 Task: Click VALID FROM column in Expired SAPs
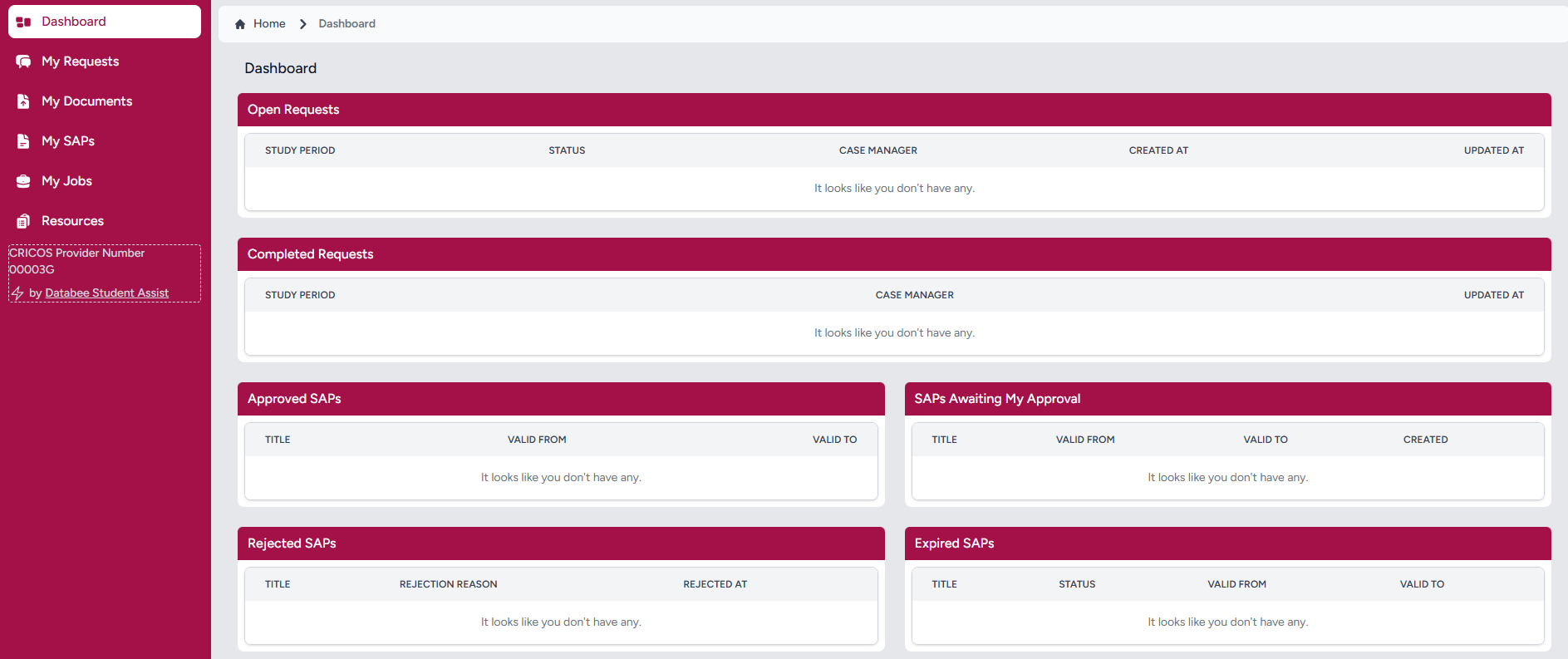pos(1237,584)
